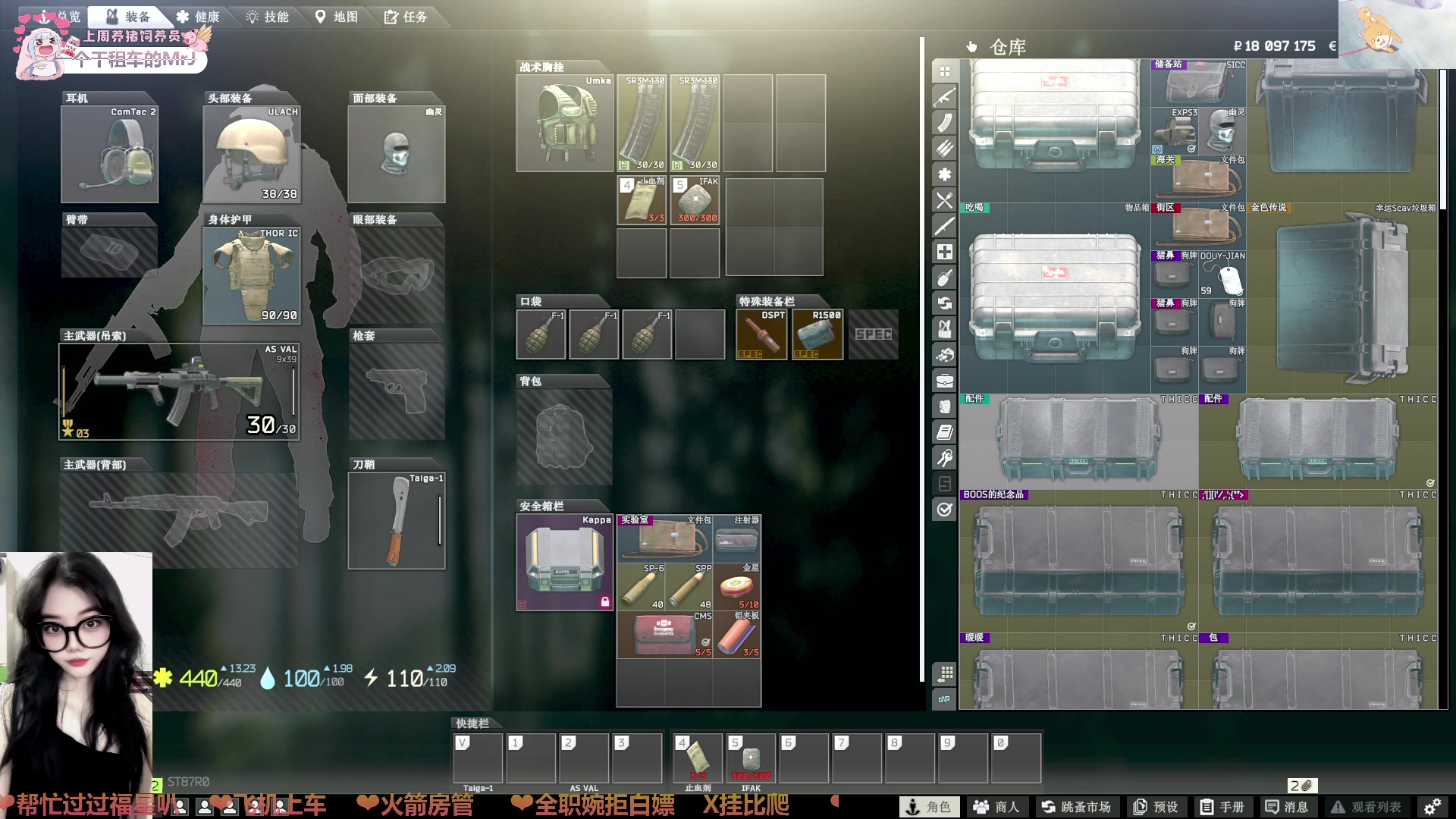The image size is (1456, 819).
Task: Switch to the 任务 tab
Action: 406,17
